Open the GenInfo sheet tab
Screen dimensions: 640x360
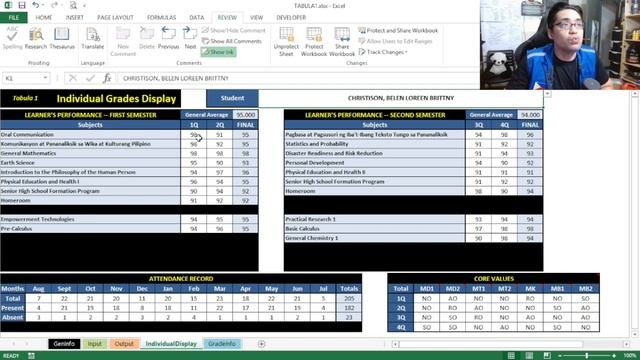64,344
